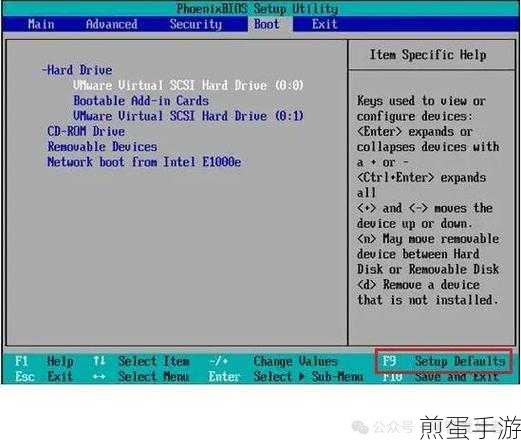
Task: Select Network boot from Intel E1000e
Action: coord(144,162)
